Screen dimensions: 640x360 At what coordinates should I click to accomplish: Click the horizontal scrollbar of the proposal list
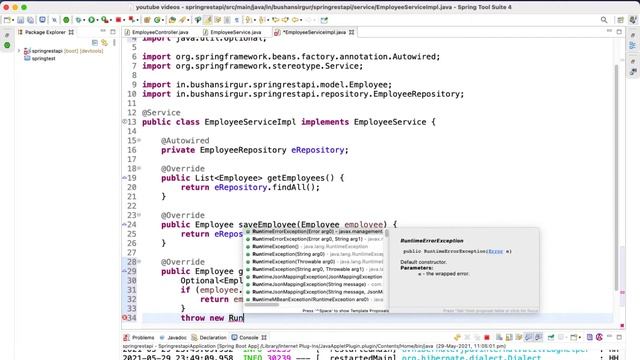tap(261, 304)
